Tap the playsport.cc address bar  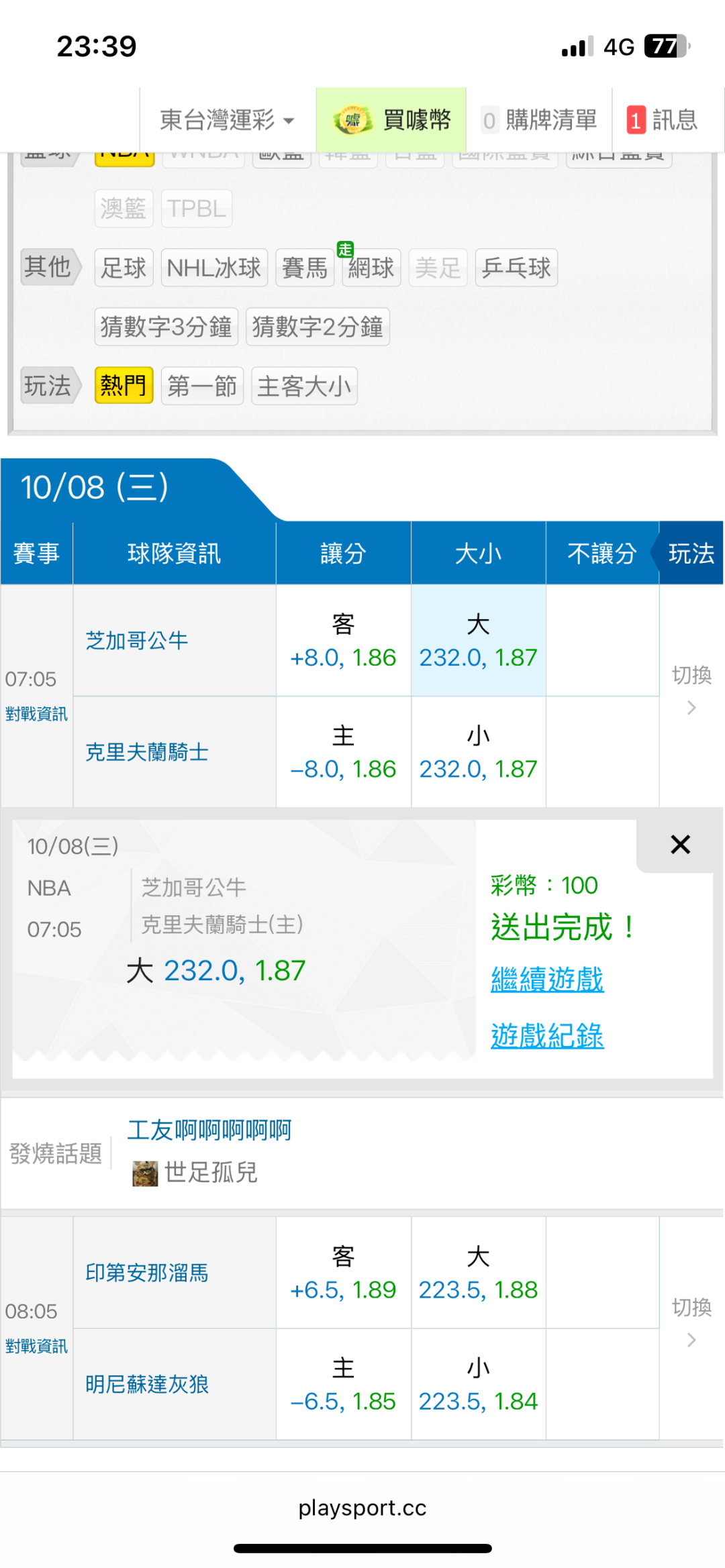pyautogui.click(x=362, y=1508)
